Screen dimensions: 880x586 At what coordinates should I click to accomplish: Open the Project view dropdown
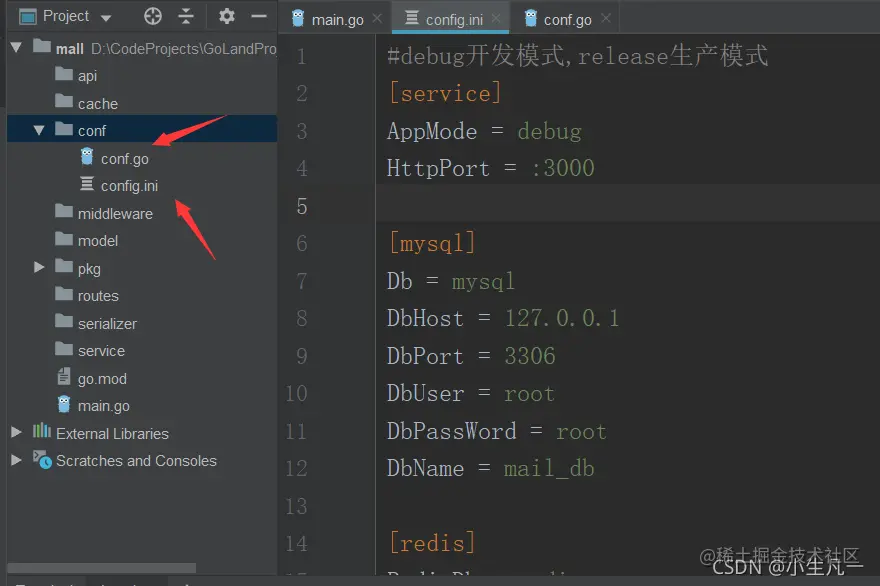tap(106, 18)
